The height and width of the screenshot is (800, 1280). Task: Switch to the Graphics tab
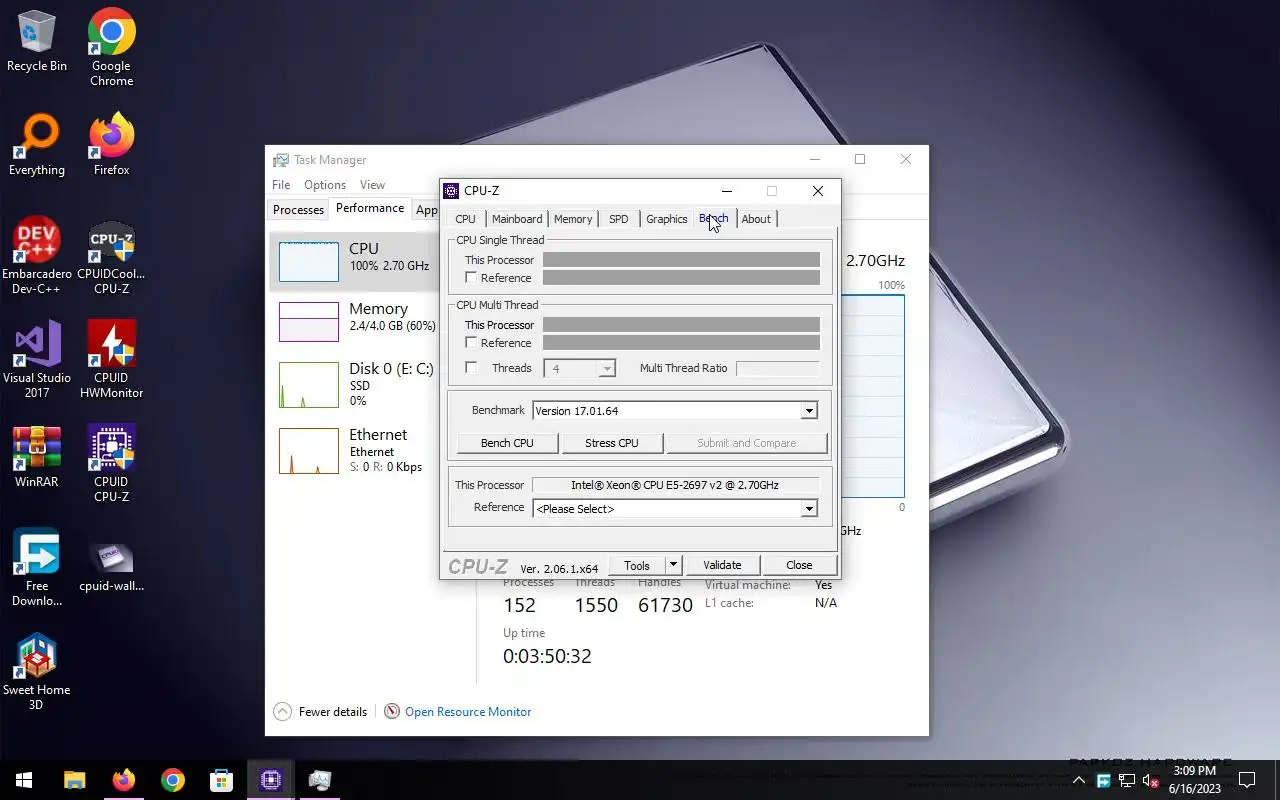coord(667,219)
